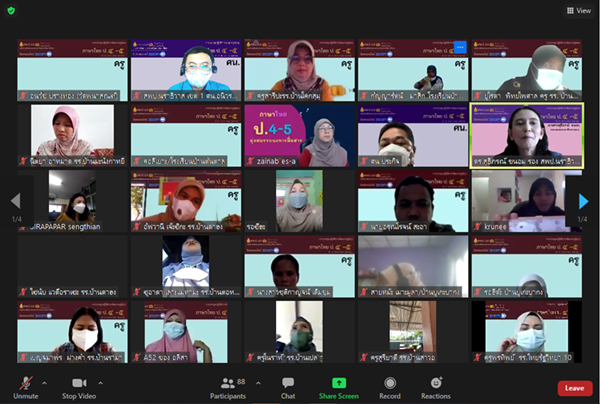Image resolution: width=600 pixels, height=404 pixels.
Task: Leave the meeting
Action: [574, 388]
